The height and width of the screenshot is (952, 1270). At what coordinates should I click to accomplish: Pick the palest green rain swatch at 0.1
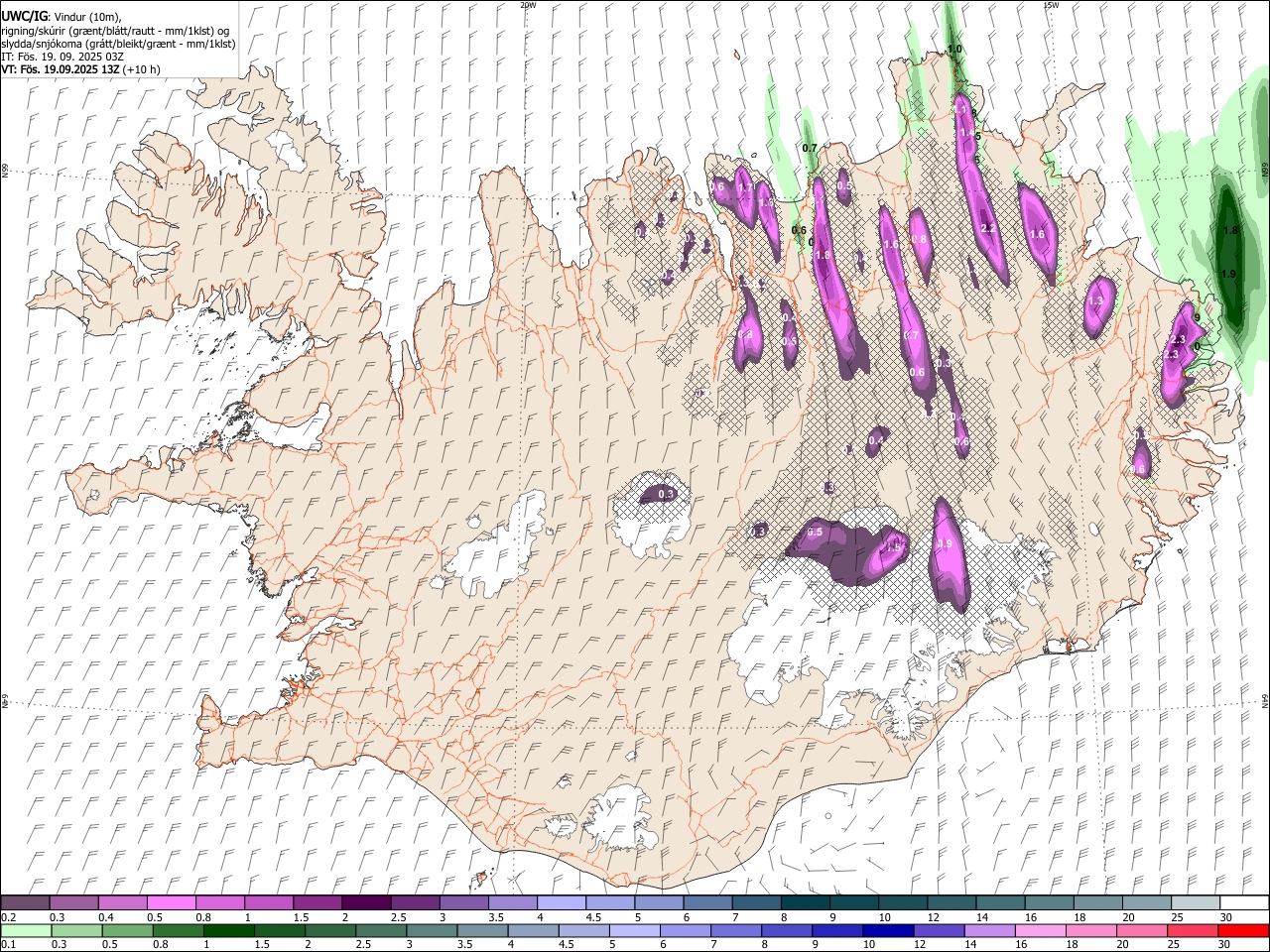point(26,931)
